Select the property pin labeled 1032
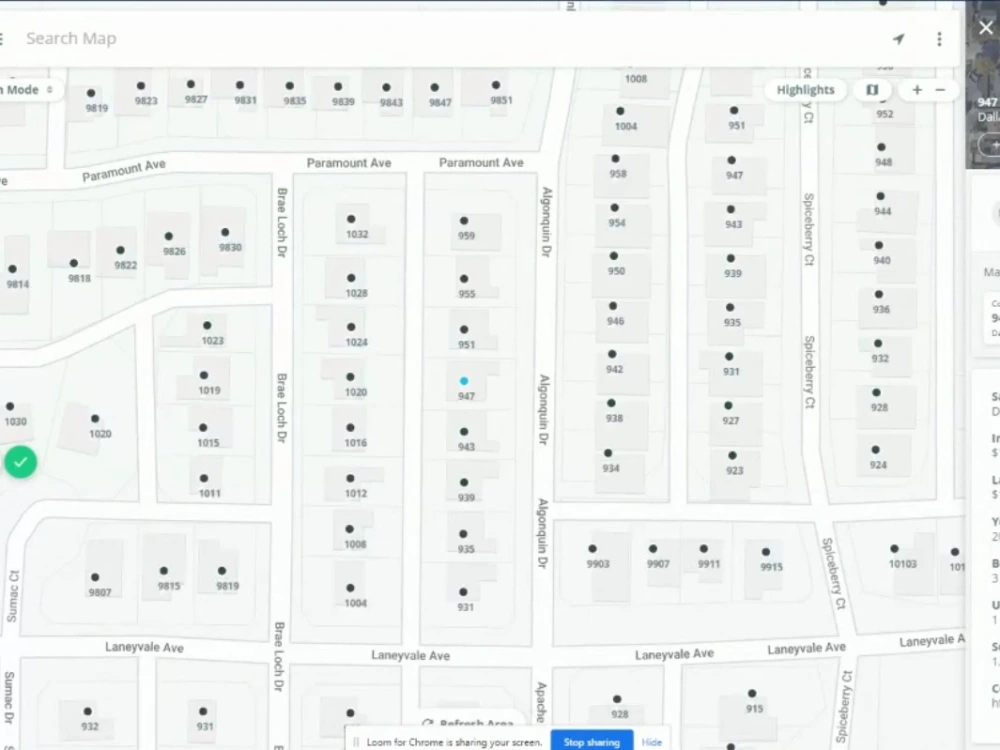Image resolution: width=1000 pixels, height=750 pixels. (351, 219)
